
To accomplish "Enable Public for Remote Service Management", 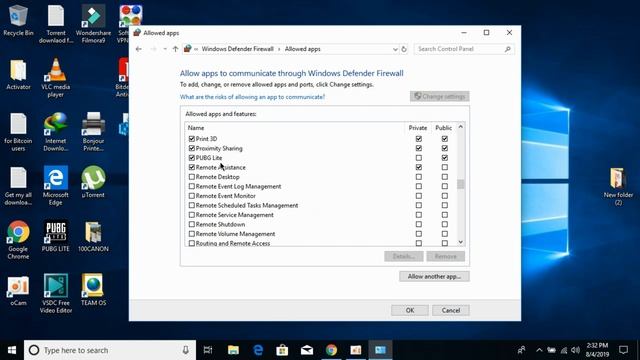I will click(x=444, y=215).
